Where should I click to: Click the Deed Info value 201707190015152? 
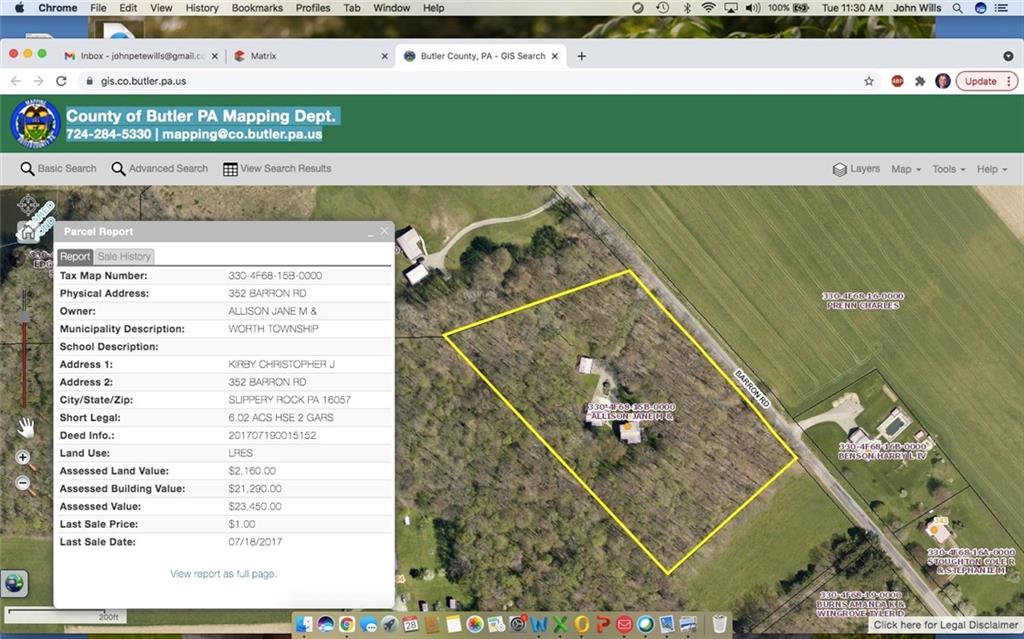pyautogui.click(x=272, y=435)
